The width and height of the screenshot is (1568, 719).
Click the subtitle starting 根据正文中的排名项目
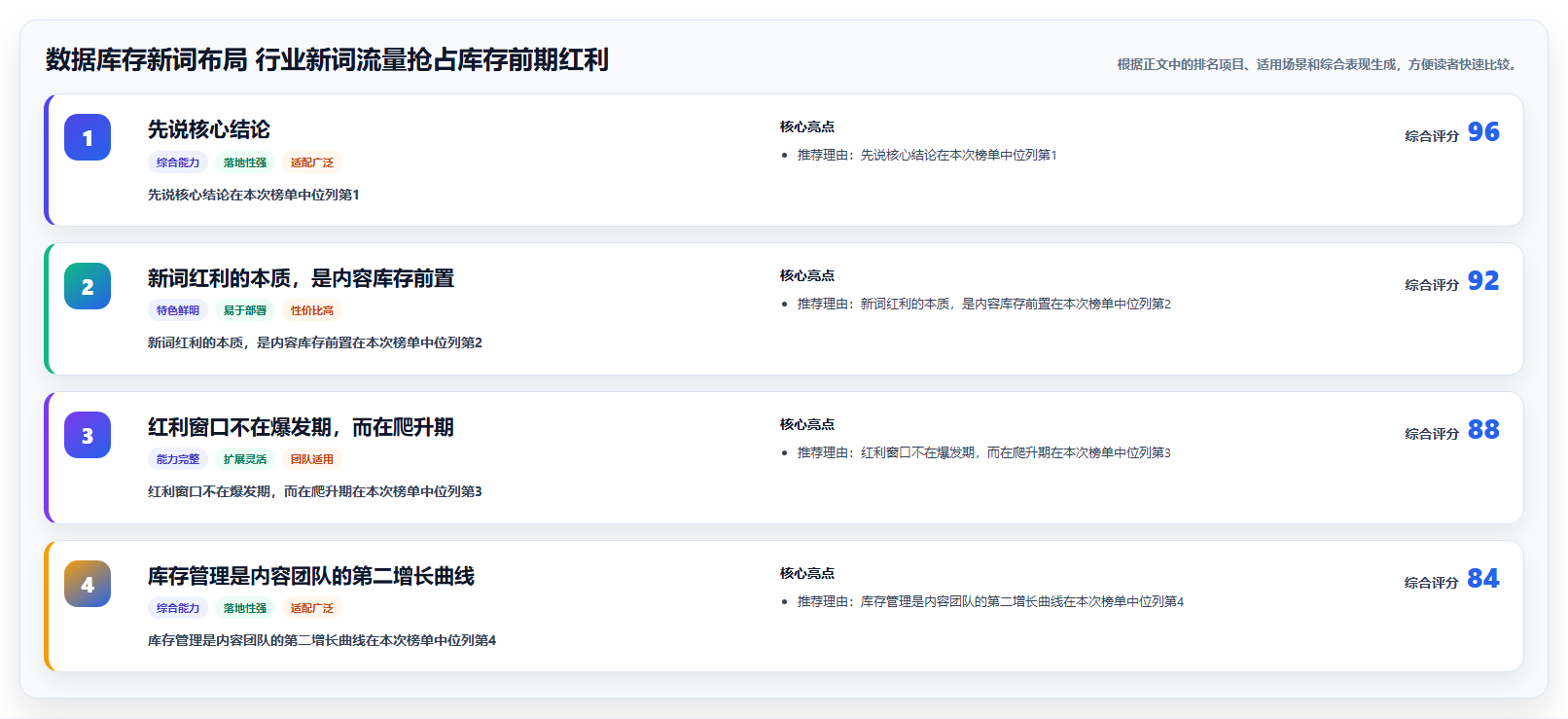coord(1320,64)
